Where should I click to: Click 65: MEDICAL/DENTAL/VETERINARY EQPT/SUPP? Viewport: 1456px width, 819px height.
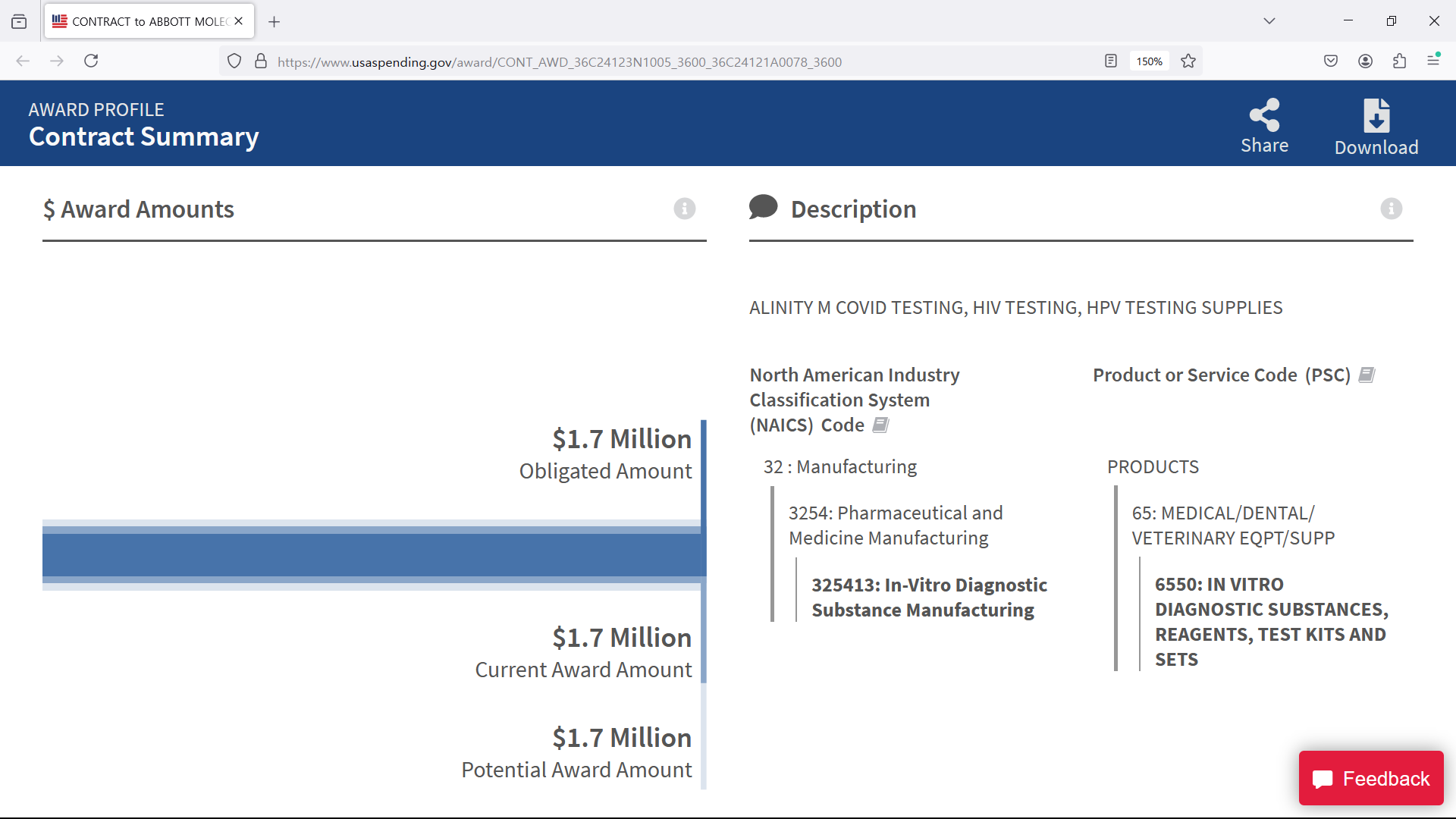click(1233, 526)
